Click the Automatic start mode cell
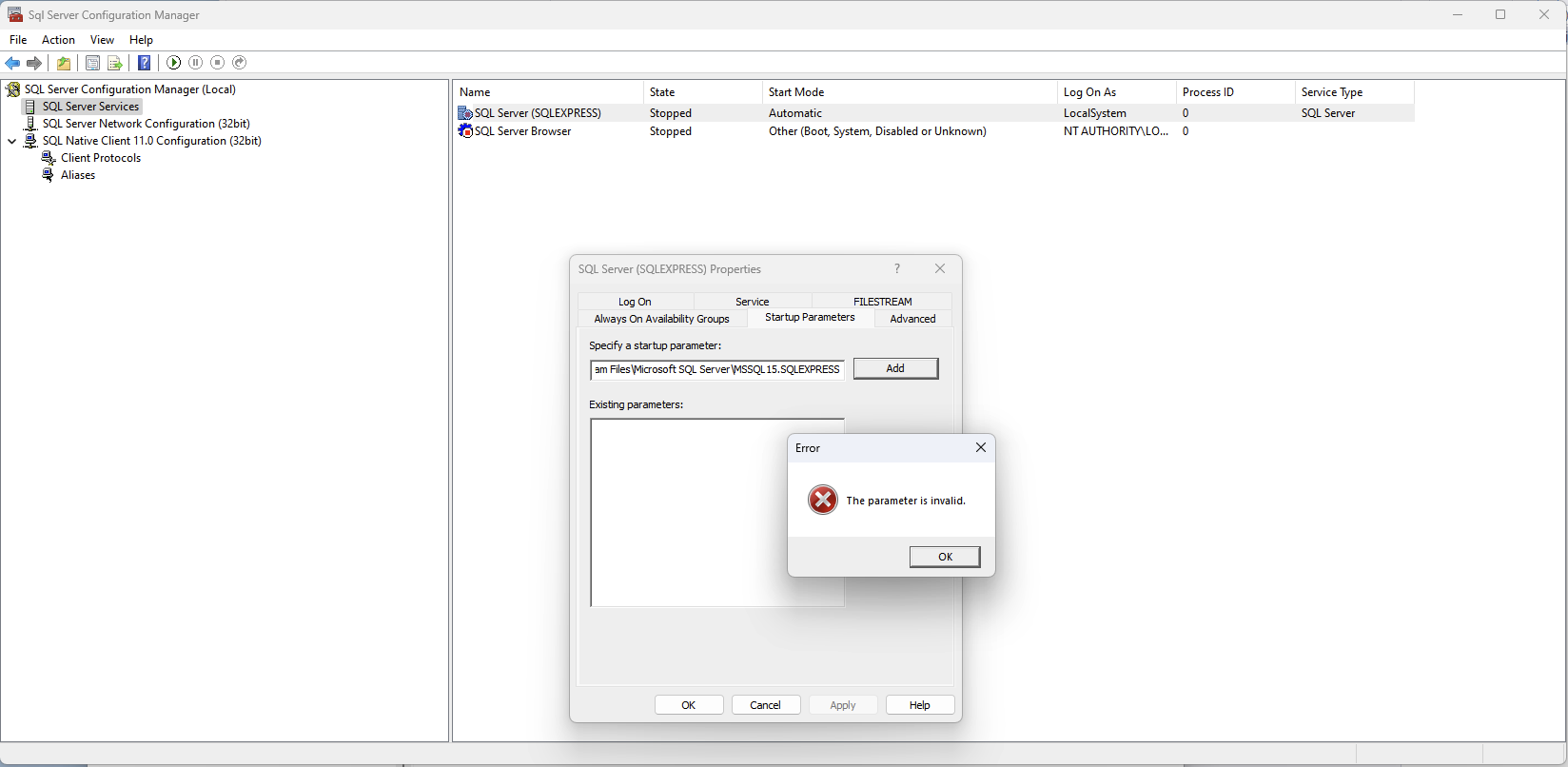Screen dimensions: 1568x767 pyautogui.click(x=795, y=113)
